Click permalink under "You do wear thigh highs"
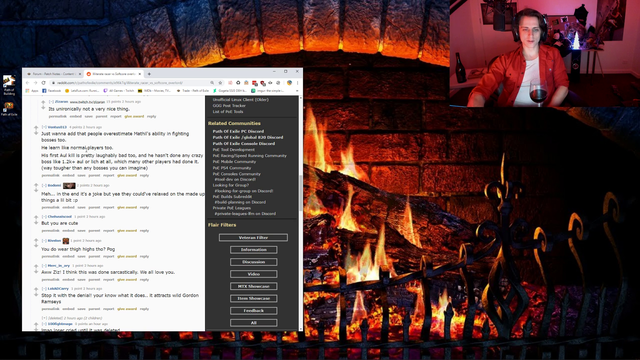The width and height of the screenshot is (640, 360). 50,256
